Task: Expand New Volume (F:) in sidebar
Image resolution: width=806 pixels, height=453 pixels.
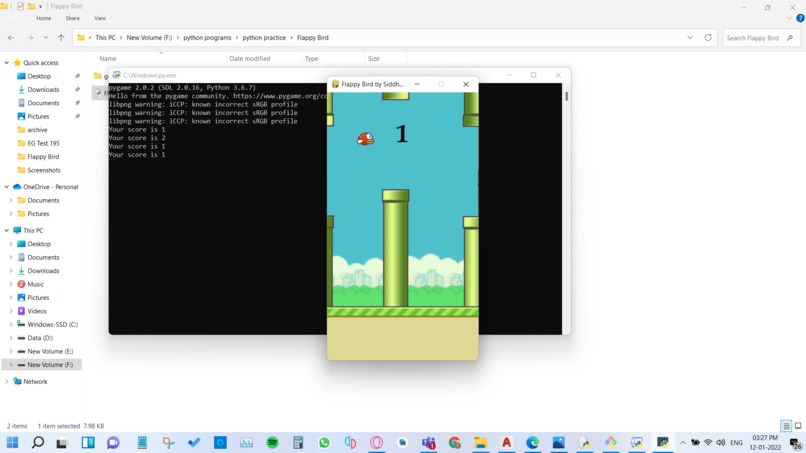Action: point(11,365)
